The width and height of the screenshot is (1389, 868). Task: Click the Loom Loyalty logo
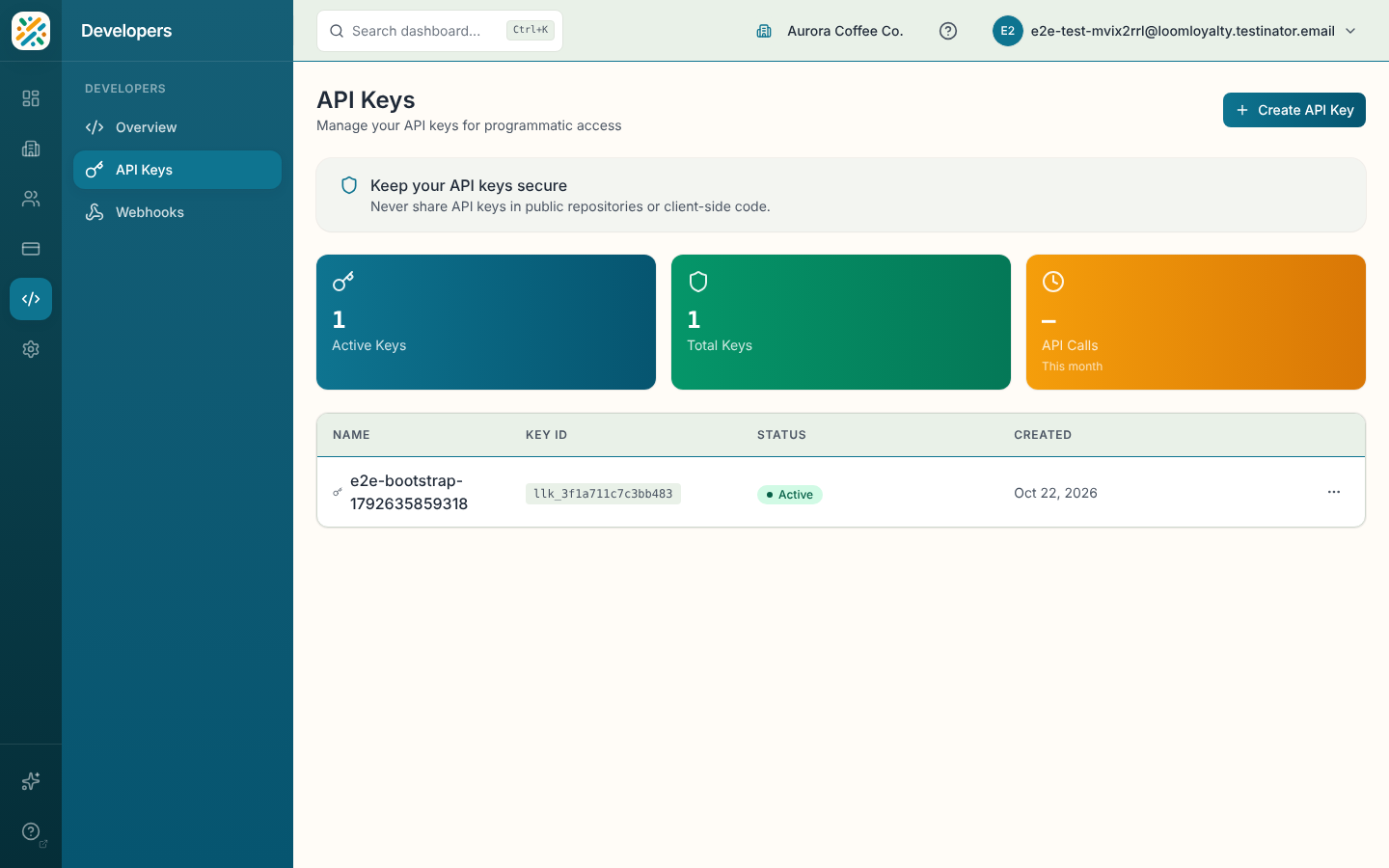pyautogui.click(x=31, y=31)
